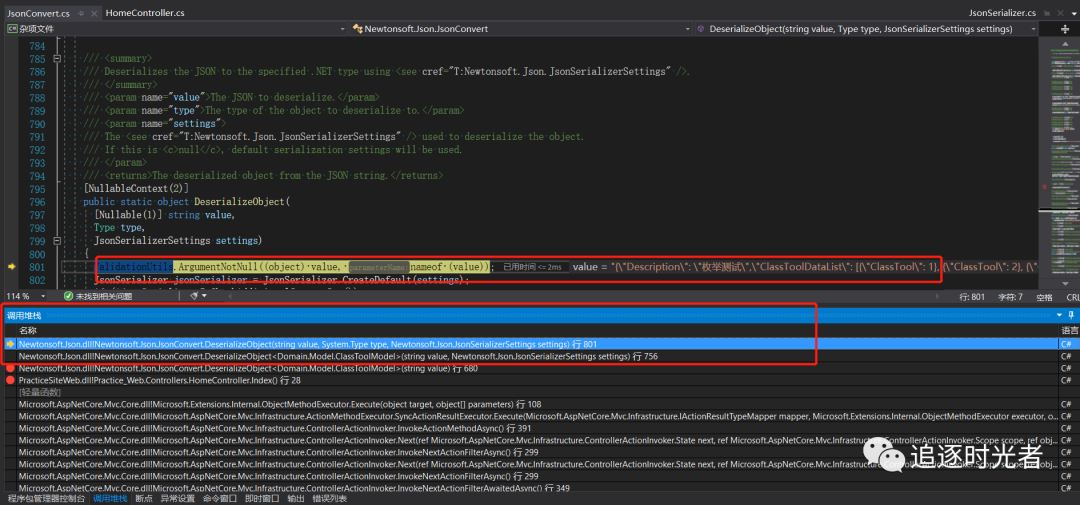Open the 输出 tab
This screenshot has width=1080, height=505.
coord(295,499)
